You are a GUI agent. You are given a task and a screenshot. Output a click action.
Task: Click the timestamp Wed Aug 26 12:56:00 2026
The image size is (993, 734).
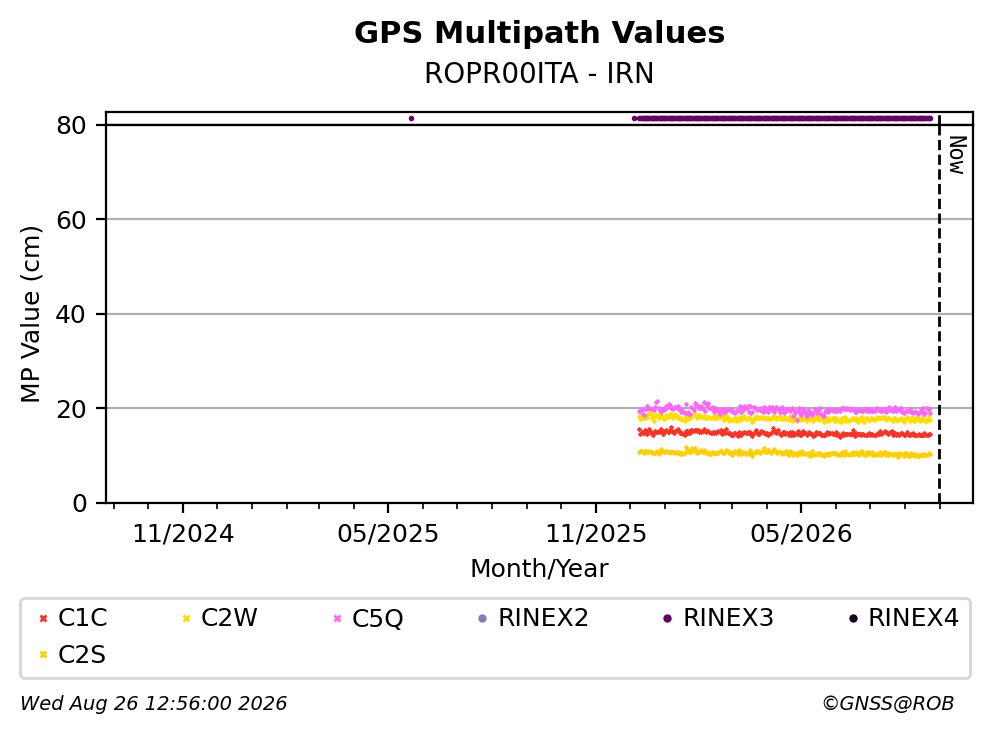tap(153, 703)
